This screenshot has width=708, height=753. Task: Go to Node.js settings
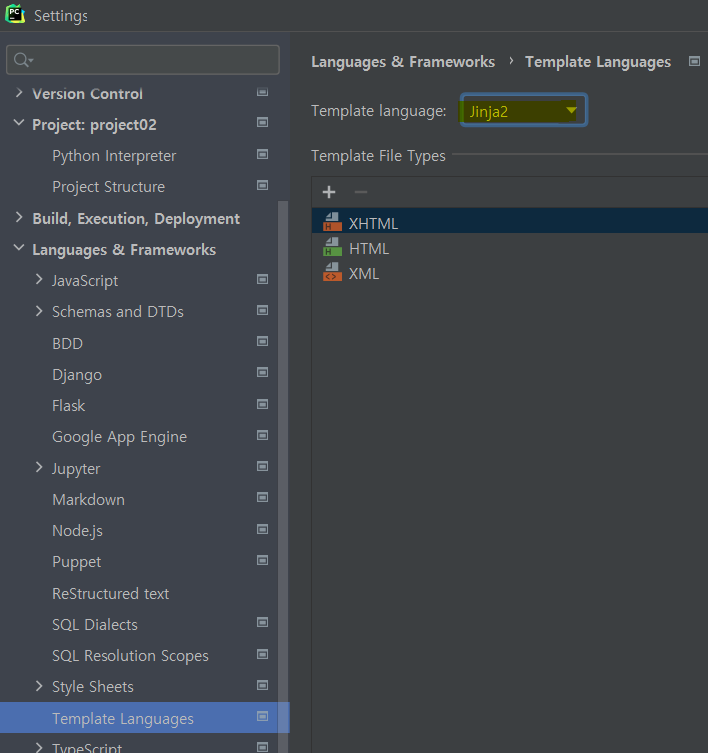pyautogui.click(x=77, y=531)
